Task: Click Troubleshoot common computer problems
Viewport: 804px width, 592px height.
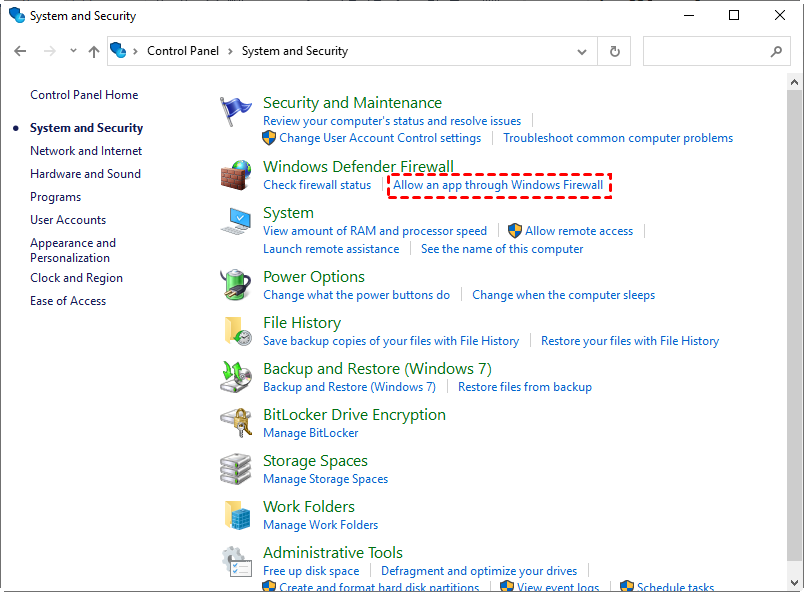Action: (x=618, y=138)
